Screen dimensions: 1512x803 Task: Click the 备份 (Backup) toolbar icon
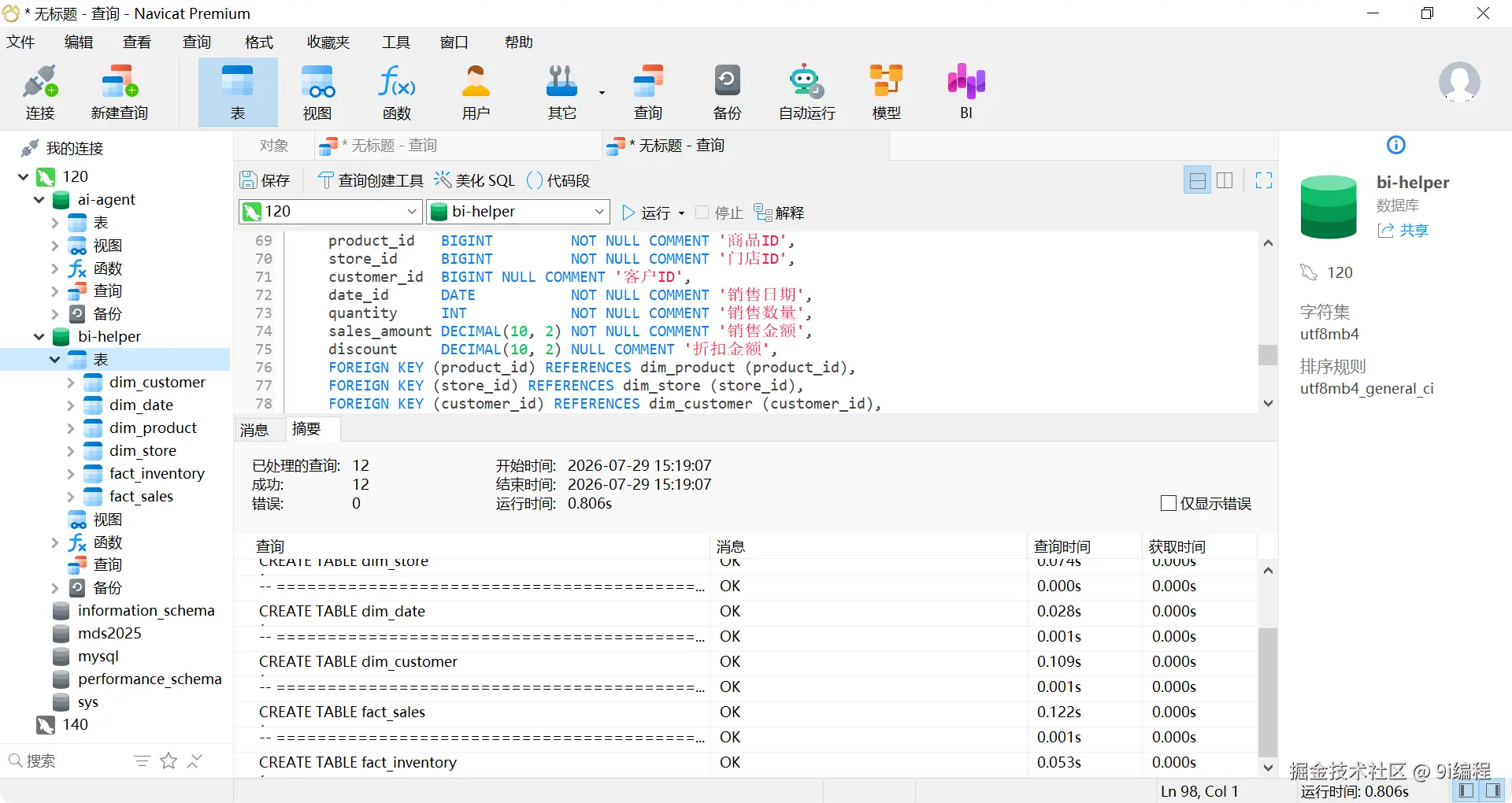(727, 92)
